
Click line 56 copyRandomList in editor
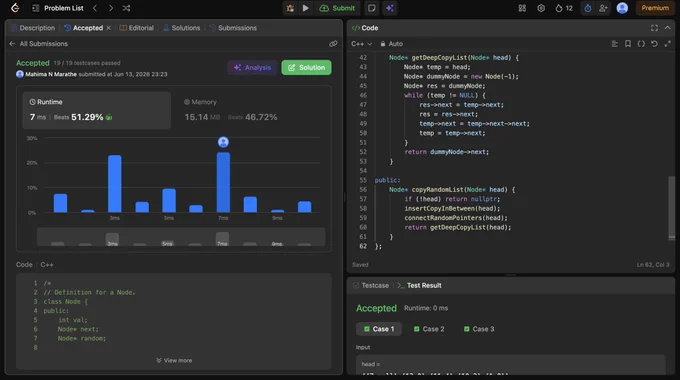coord(451,190)
